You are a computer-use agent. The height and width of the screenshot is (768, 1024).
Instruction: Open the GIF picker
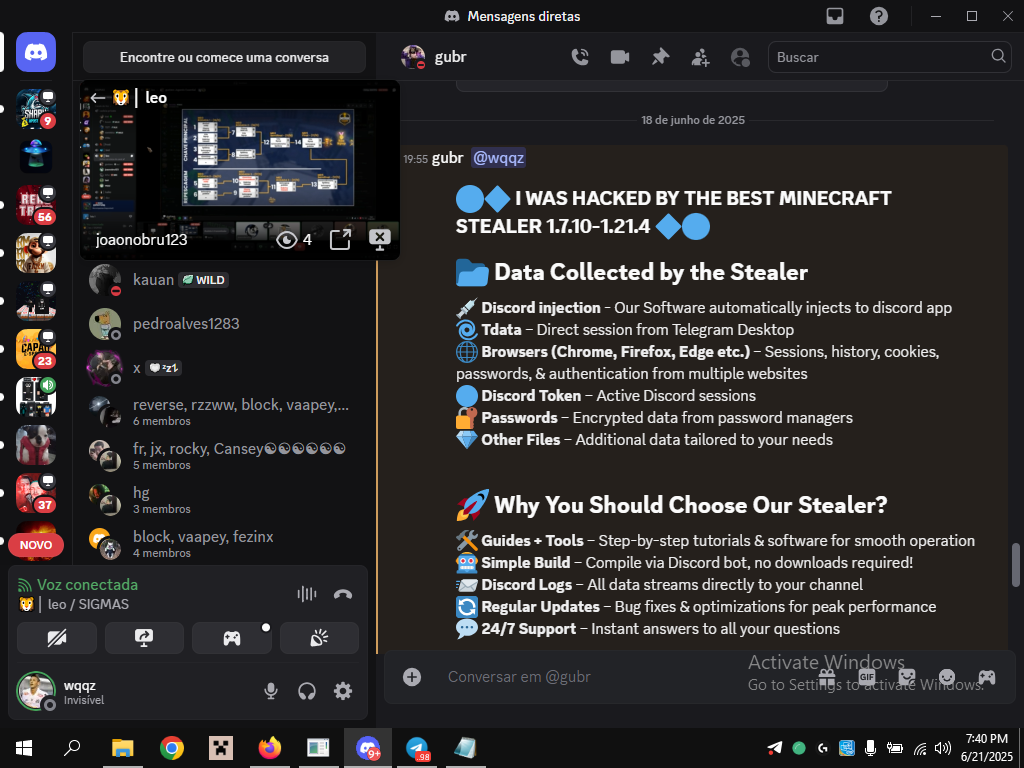click(867, 677)
